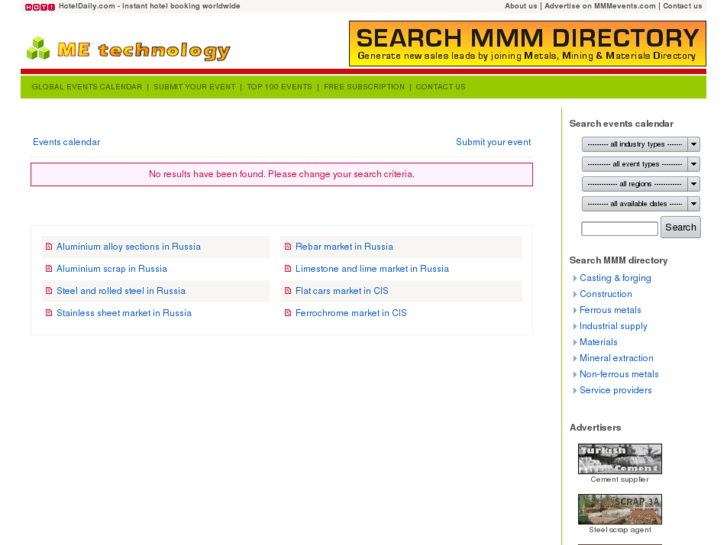Click the green cubes ME technology logo icon
This screenshot has width=727, height=545.
click(38, 49)
